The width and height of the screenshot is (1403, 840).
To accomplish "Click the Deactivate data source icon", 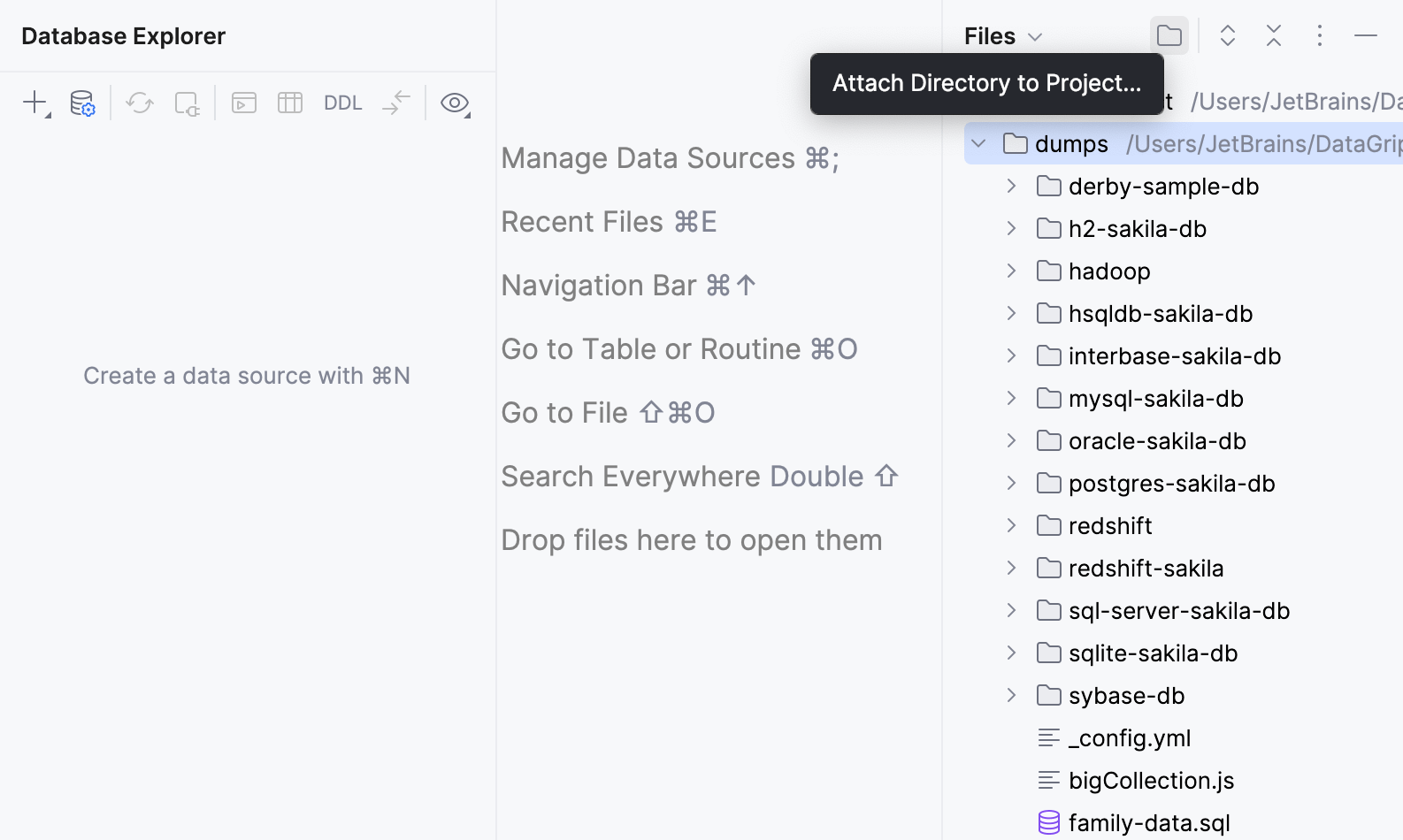I will coord(187,103).
